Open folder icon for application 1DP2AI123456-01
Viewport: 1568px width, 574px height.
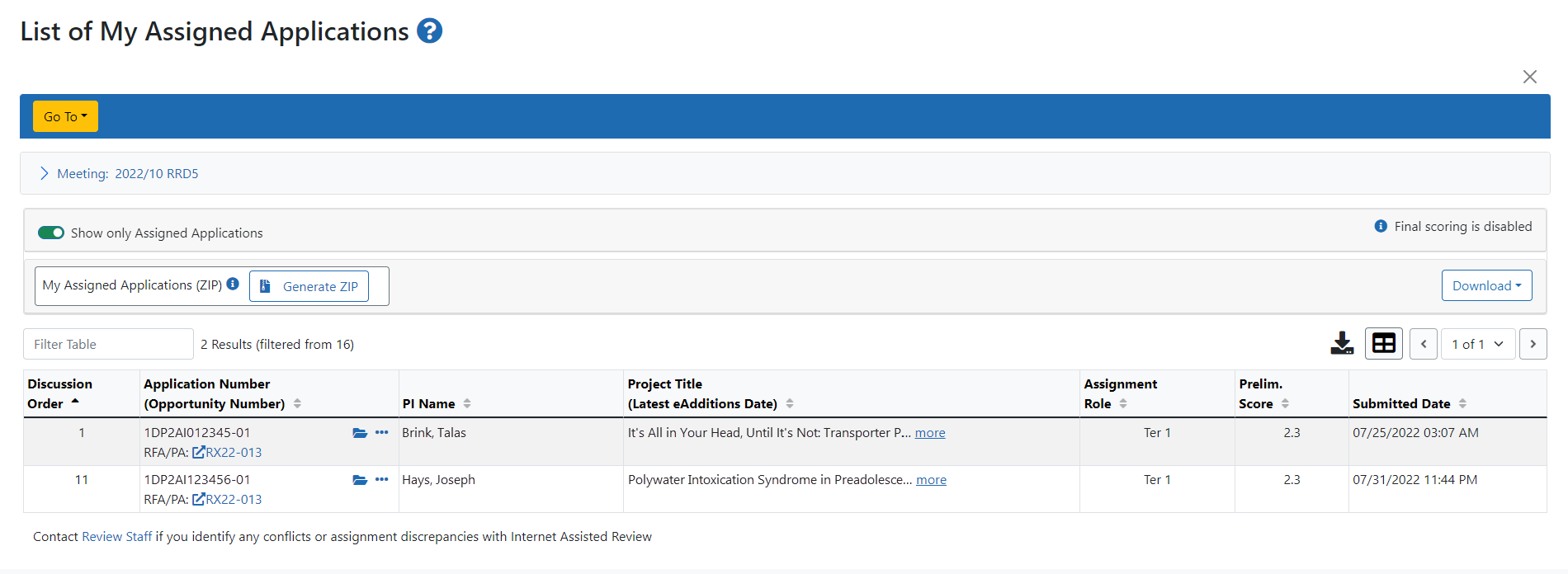click(x=360, y=480)
